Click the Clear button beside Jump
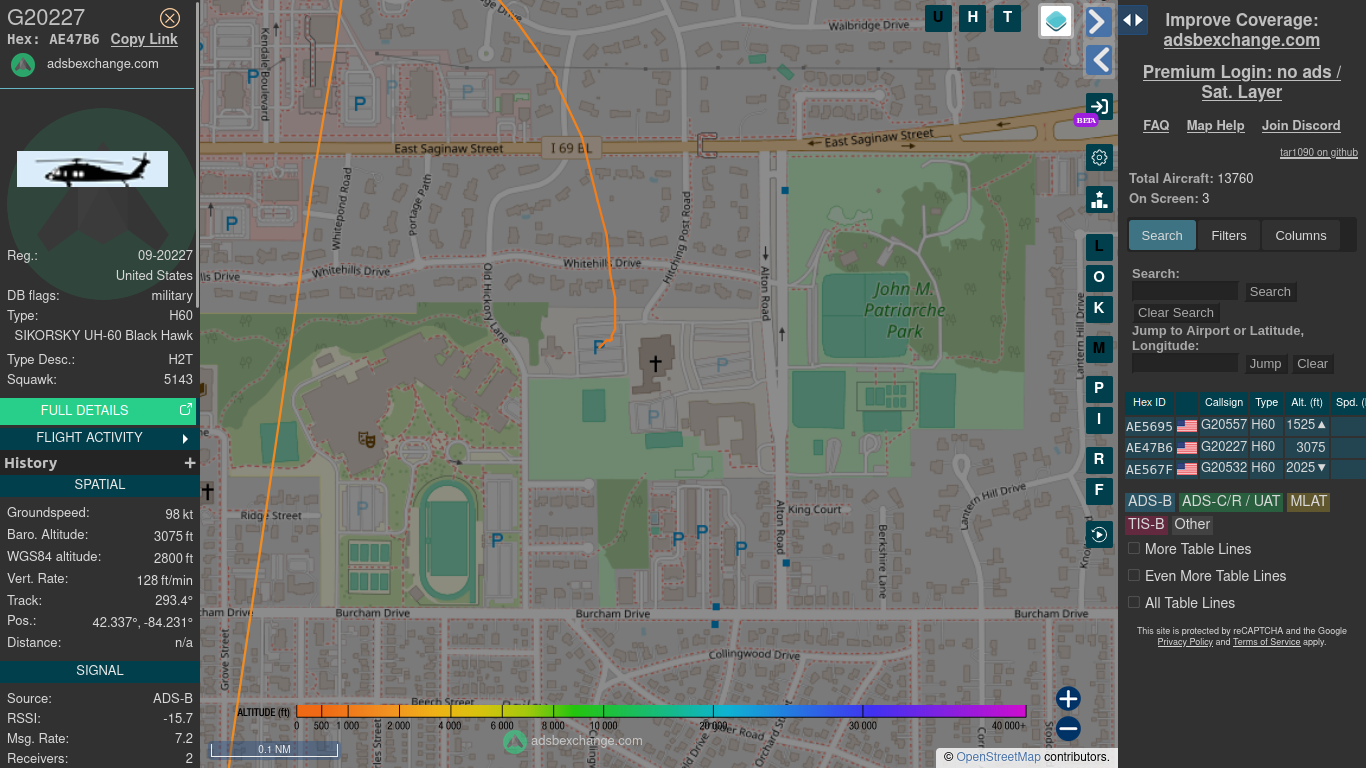 (1312, 363)
